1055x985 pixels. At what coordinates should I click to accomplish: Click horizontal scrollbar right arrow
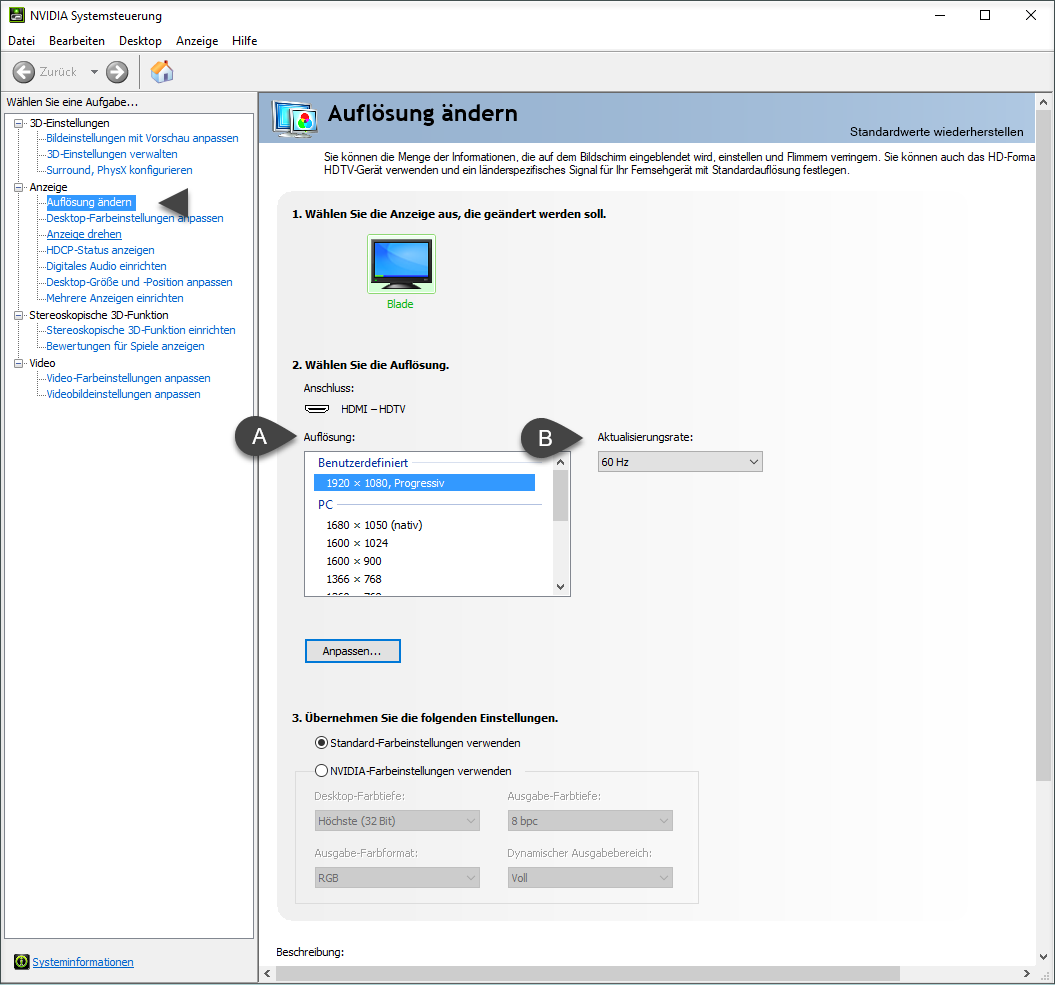point(1027,974)
